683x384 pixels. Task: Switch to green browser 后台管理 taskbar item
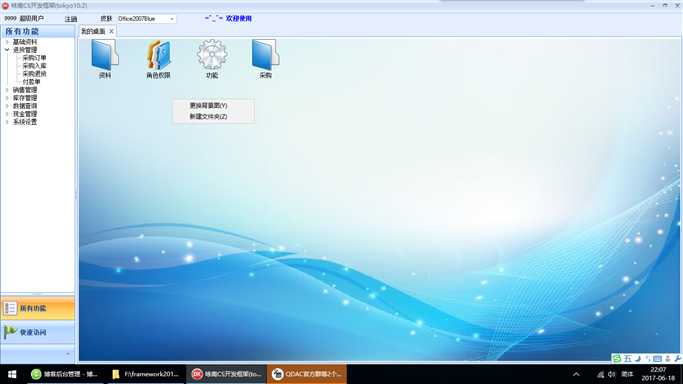tap(64, 374)
